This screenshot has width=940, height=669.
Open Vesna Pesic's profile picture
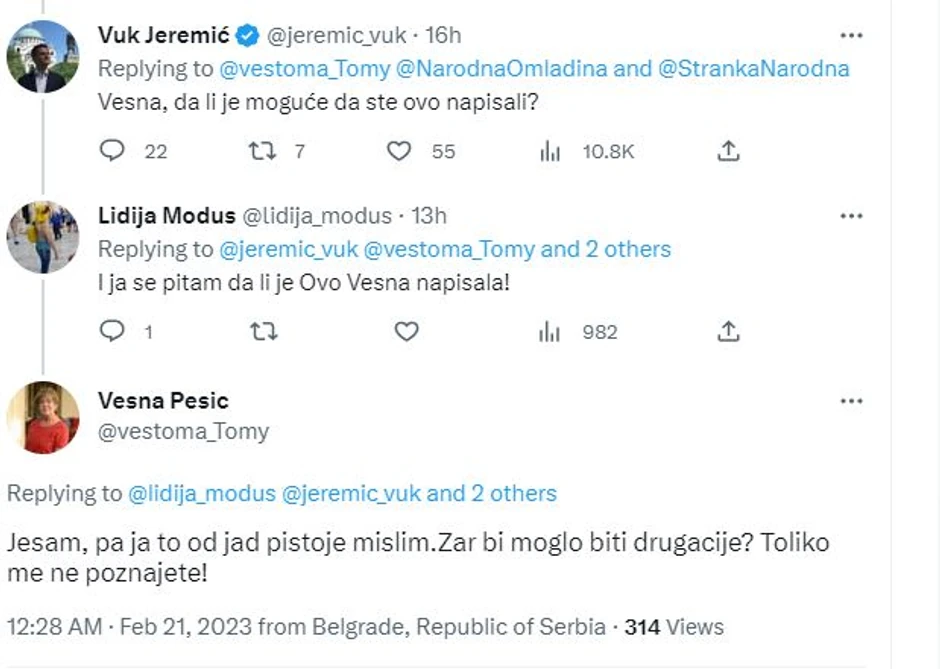coord(43,417)
